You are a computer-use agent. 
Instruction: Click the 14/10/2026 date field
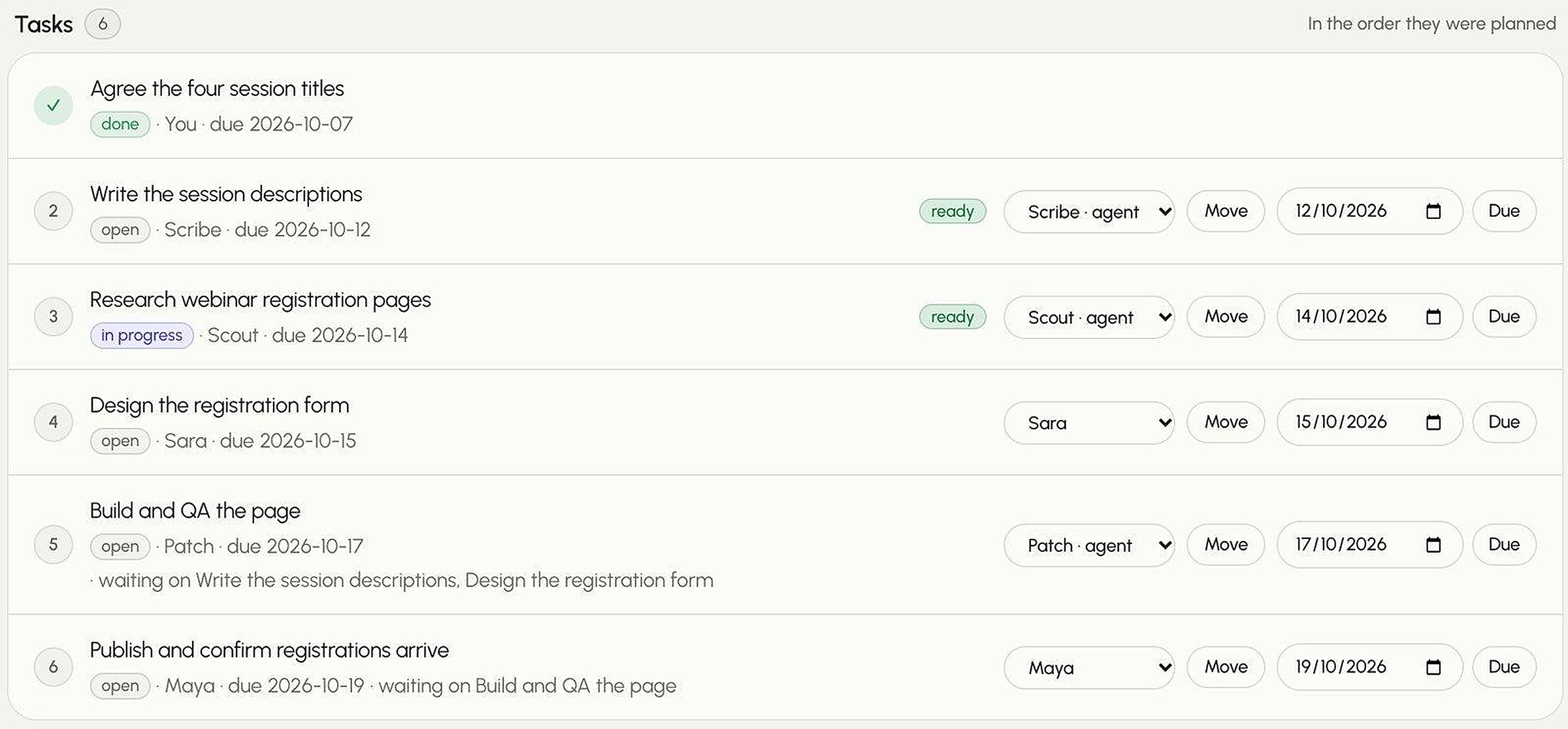click(1369, 317)
